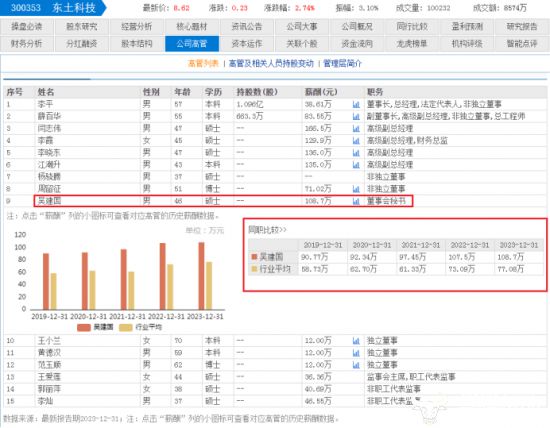The height and width of the screenshot is (428, 550).
Task: Click stock code 300353 in header
Action: pos(26,8)
